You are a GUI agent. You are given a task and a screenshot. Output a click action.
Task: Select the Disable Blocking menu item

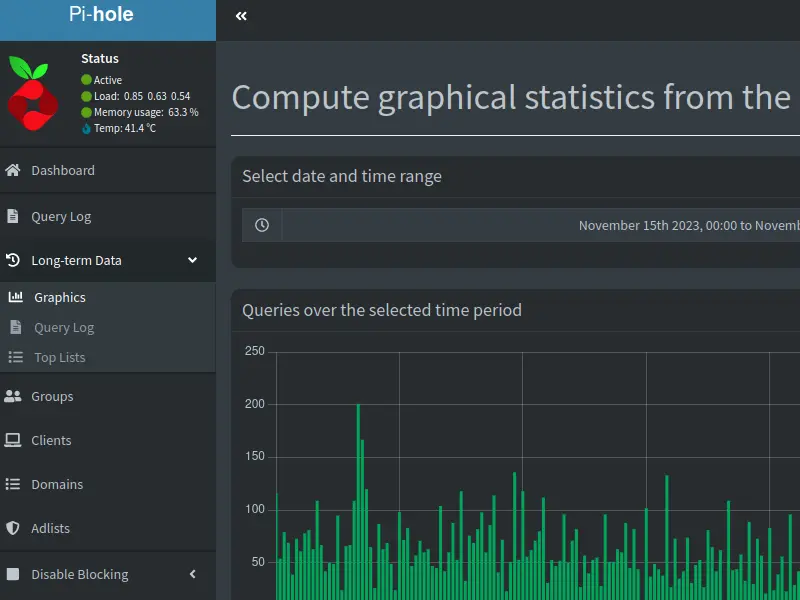(80, 574)
